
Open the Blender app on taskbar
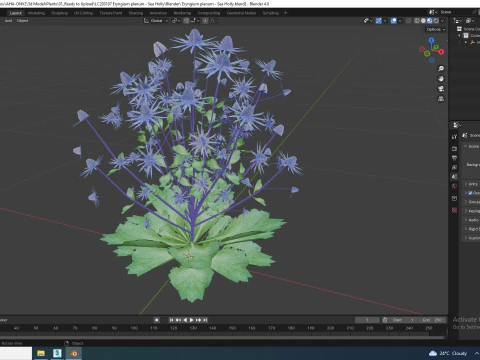[x=74, y=353]
